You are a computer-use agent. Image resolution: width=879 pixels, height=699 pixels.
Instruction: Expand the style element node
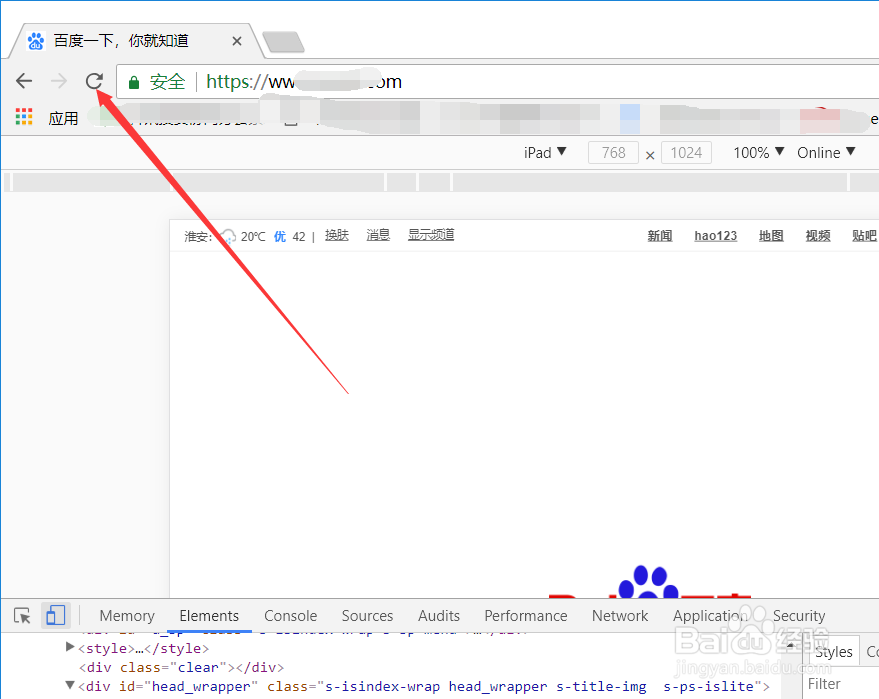(70, 647)
